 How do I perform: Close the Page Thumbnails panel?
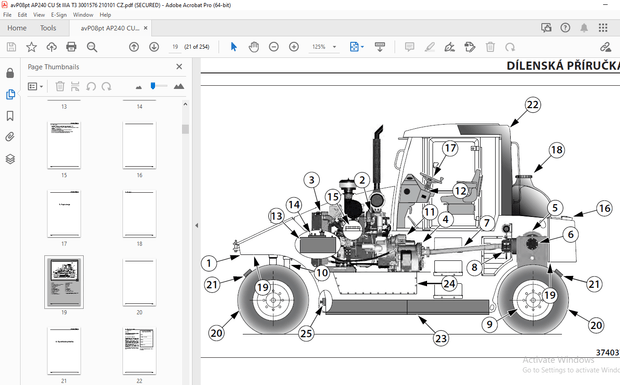(x=179, y=67)
